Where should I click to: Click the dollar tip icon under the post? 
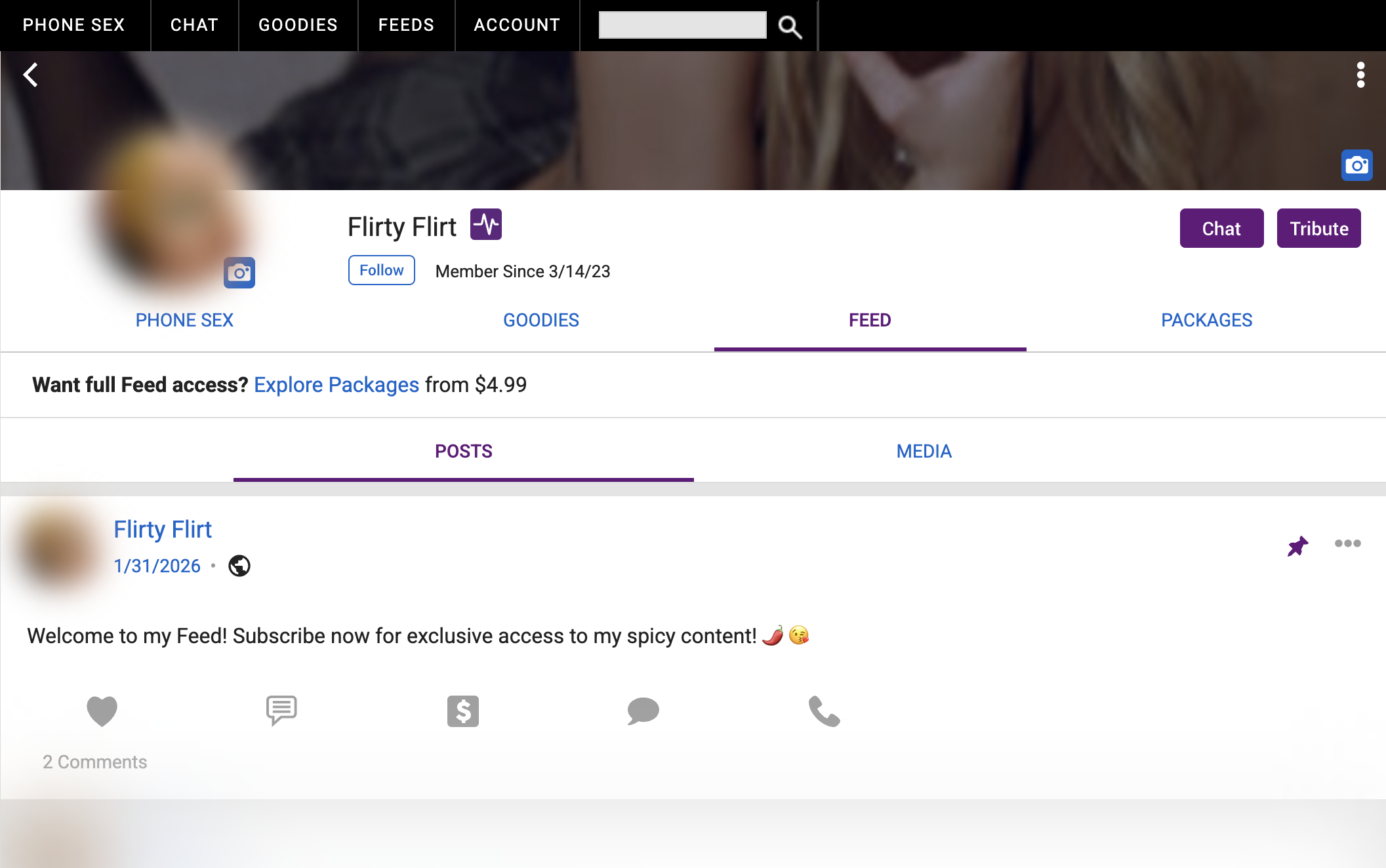click(463, 711)
